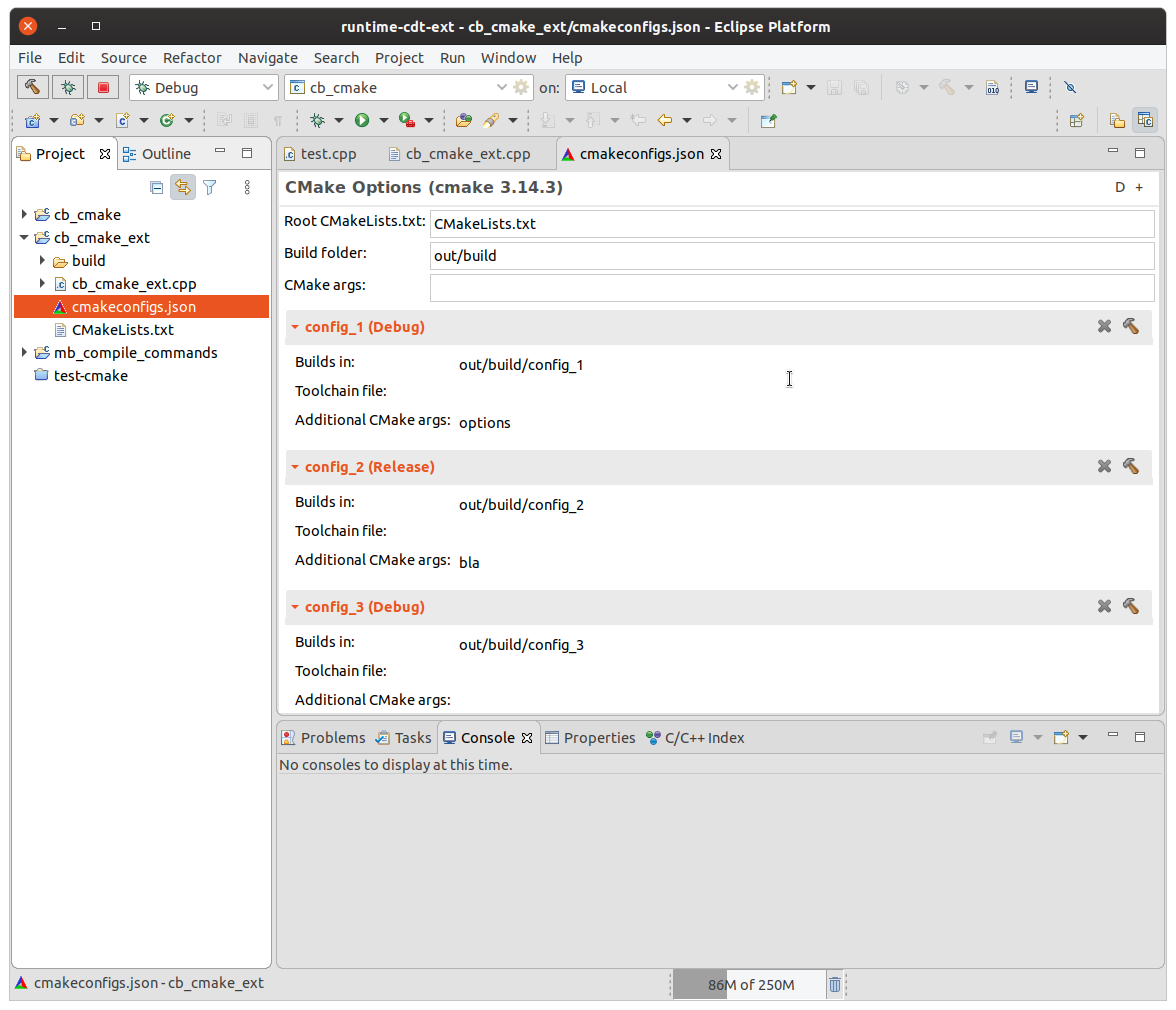Remove config_3 (Debug) with its X icon

click(1104, 606)
